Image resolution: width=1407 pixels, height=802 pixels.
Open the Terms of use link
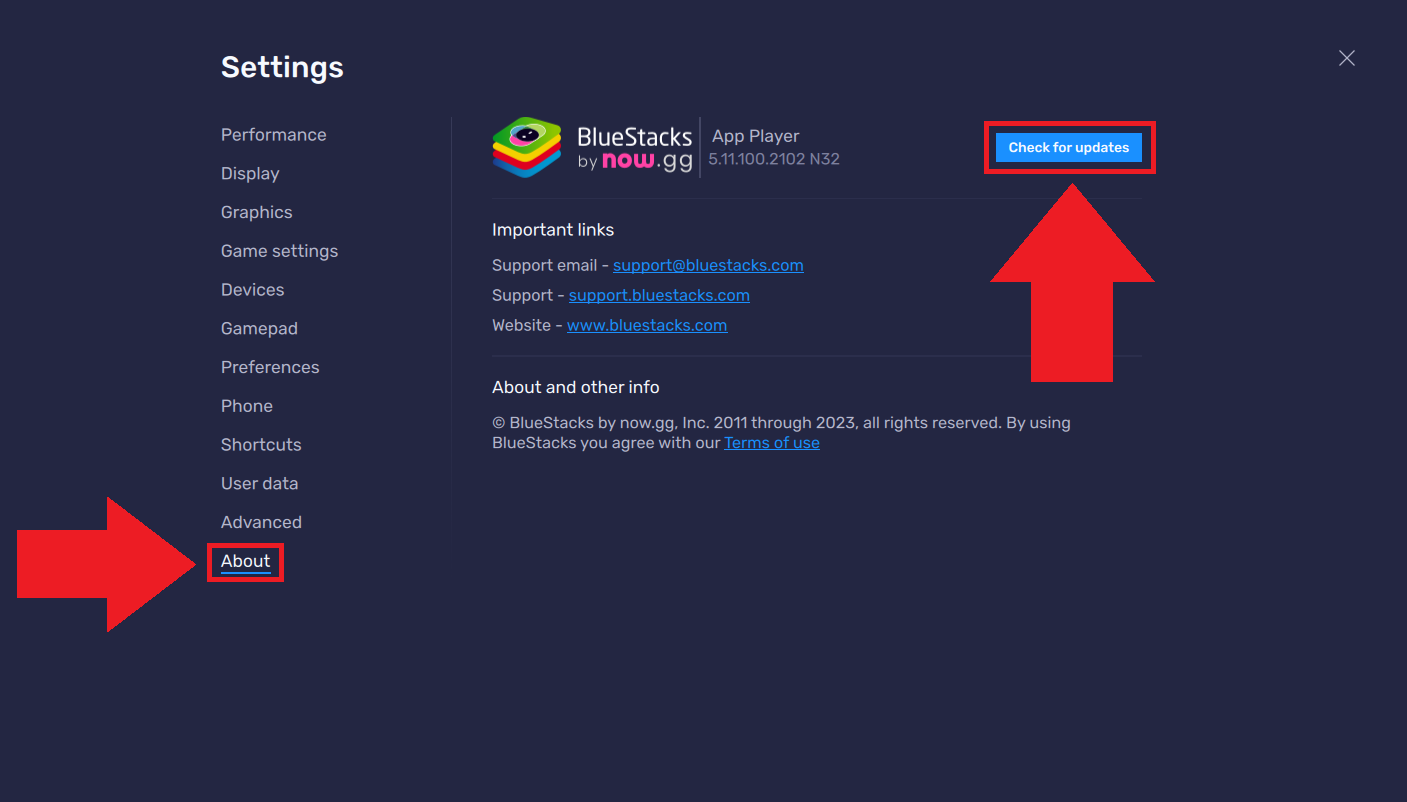(x=771, y=443)
